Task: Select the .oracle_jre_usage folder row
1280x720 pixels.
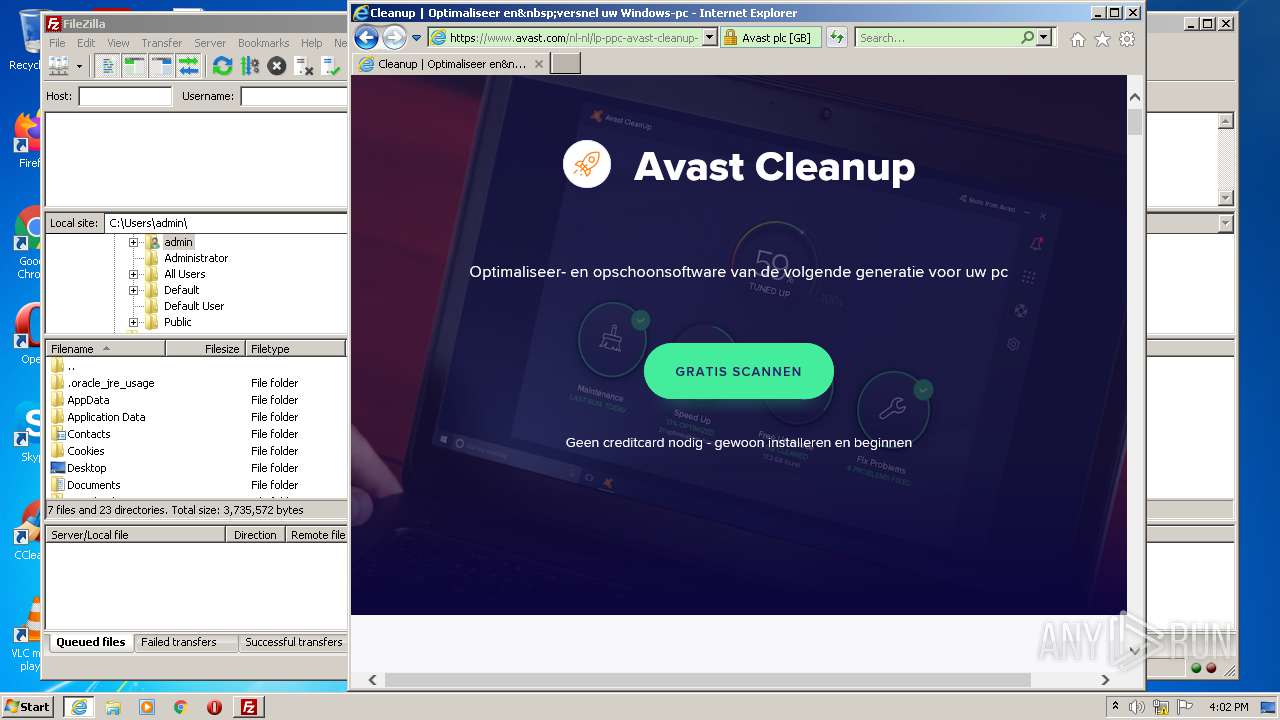Action: 196,383
